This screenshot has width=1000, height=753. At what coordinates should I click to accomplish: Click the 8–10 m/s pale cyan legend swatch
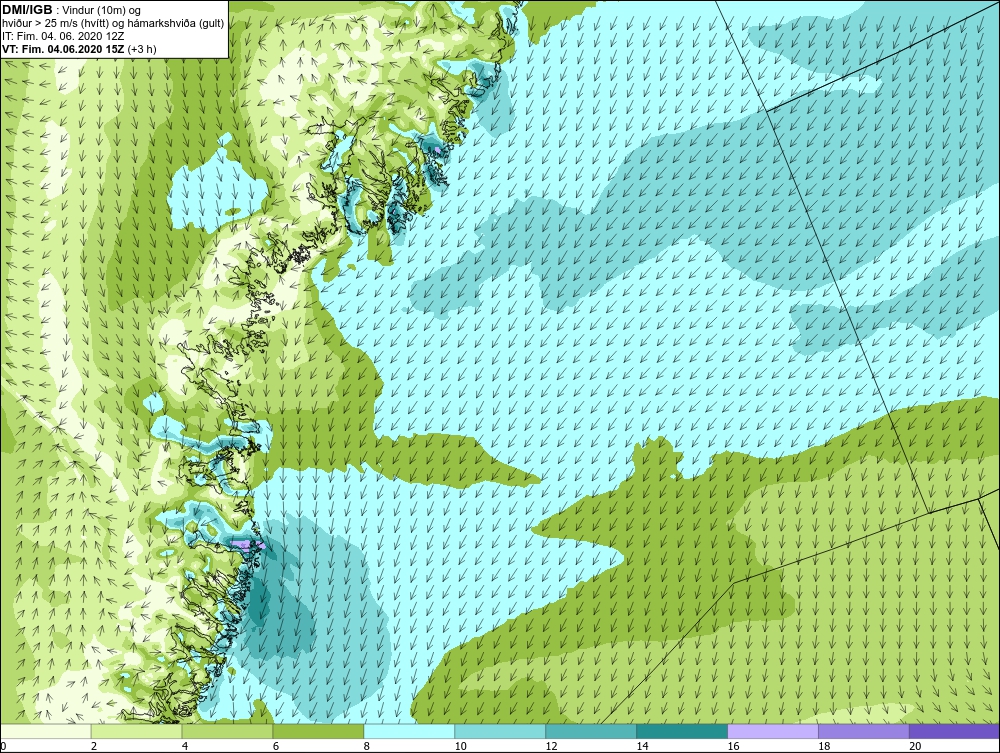coord(409,731)
